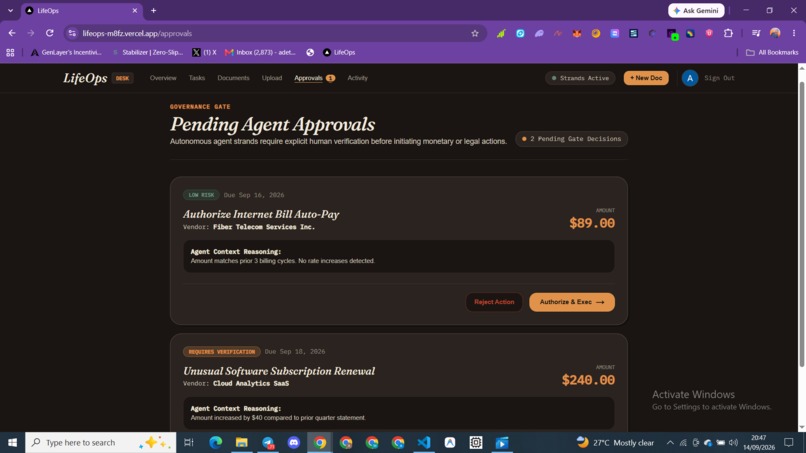The image size is (806, 453).
Task: Open the Chrome three-dot menu
Action: tap(794, 33)
